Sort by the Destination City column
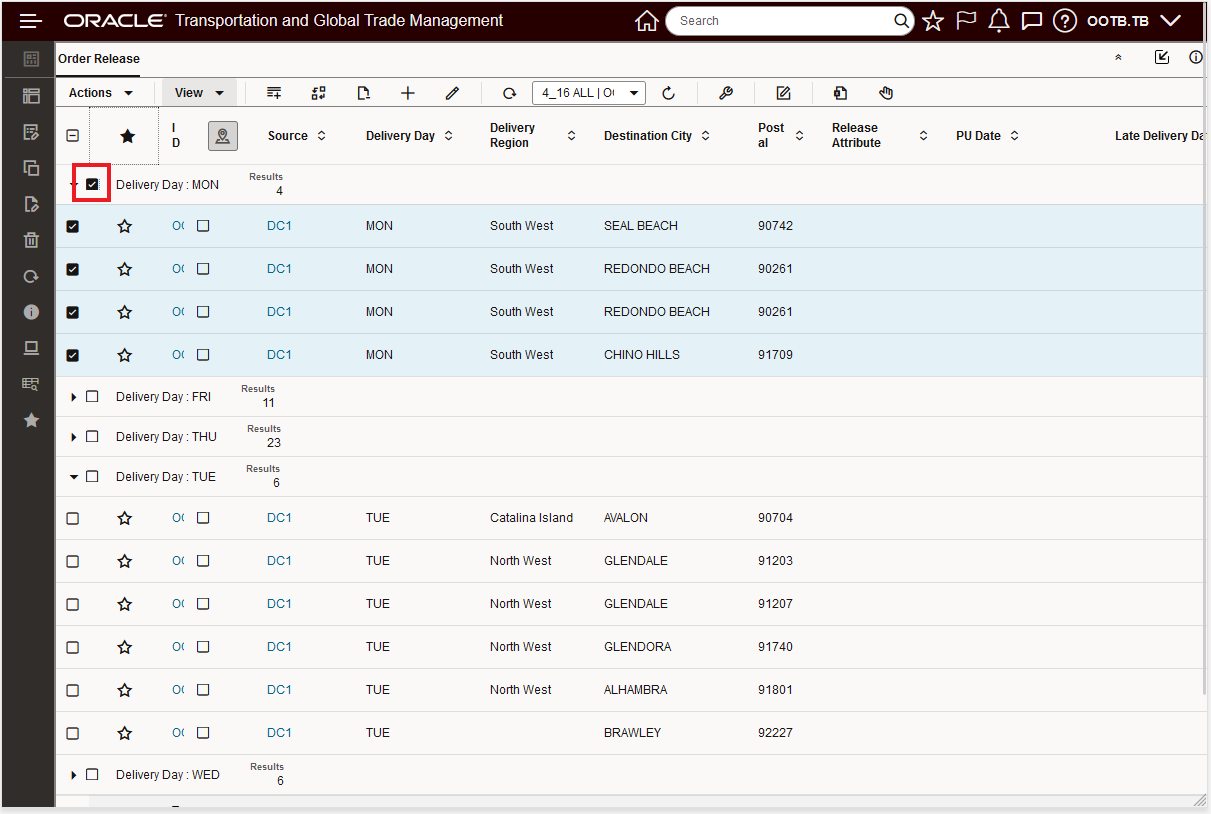The image size is (1211, 814). (x=705, y=136)
